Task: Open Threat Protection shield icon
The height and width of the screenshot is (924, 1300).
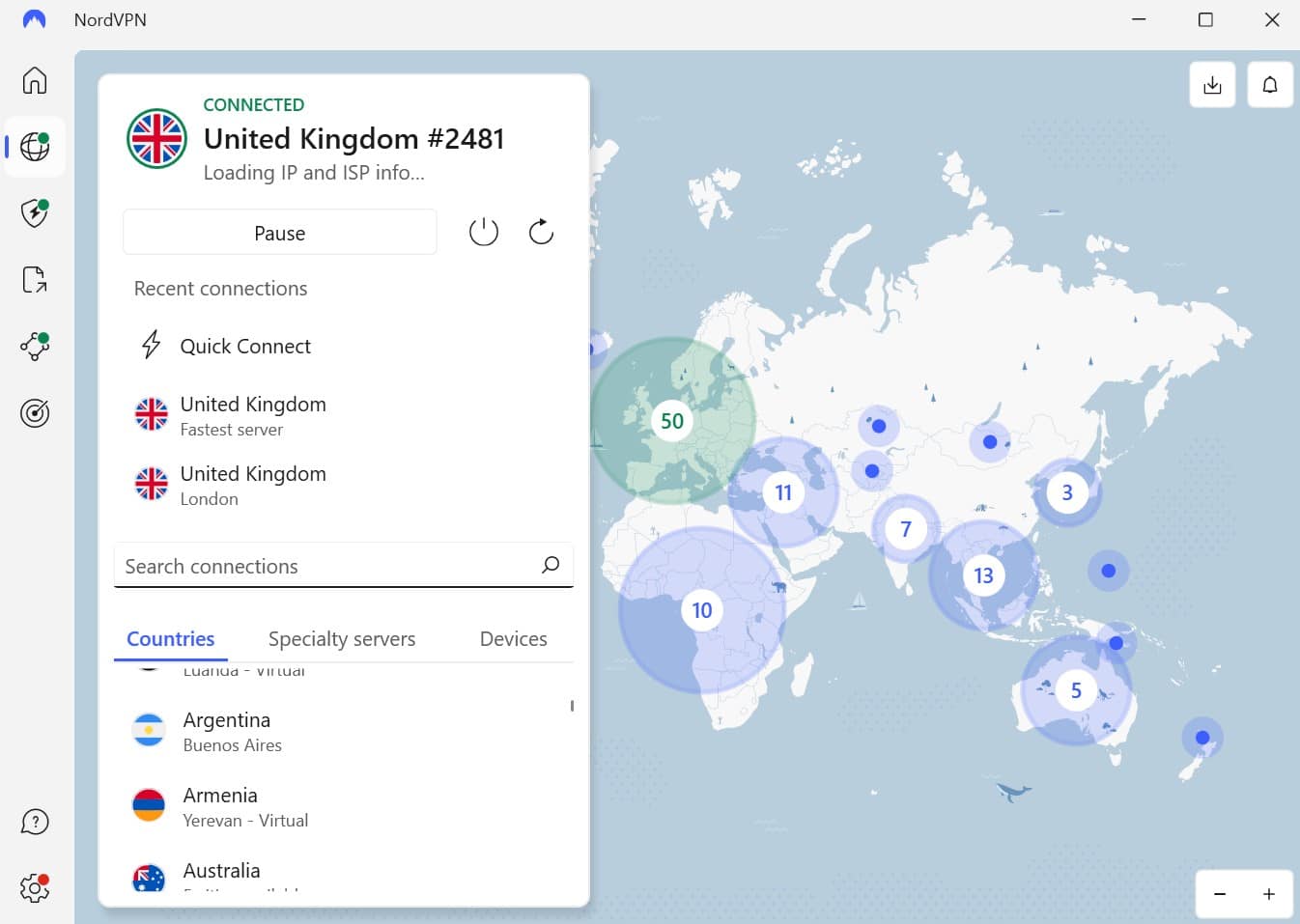Action: 35,212
